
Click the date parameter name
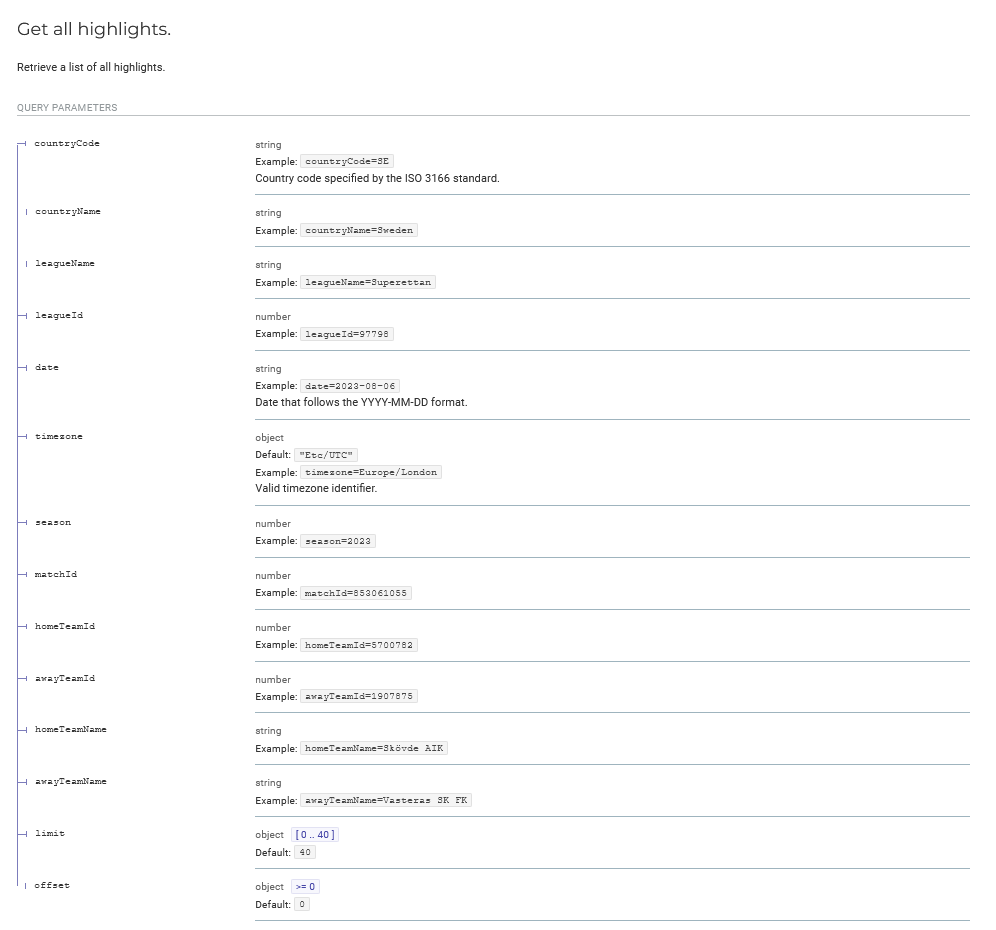[47, 368]
